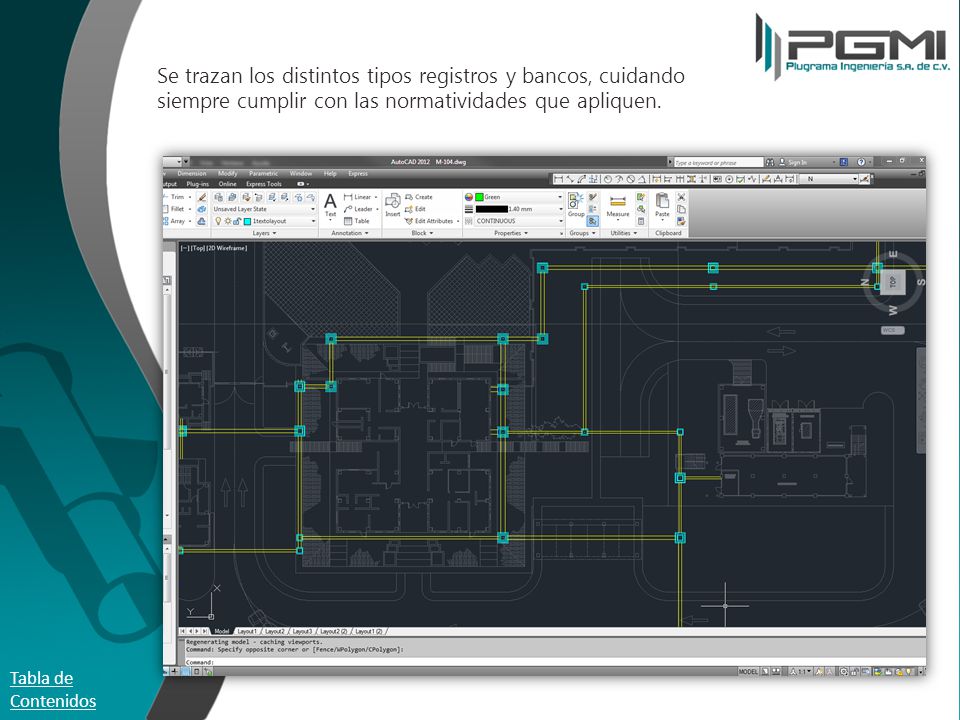Open the 1textolayout layer dropdown

click(264, 221)
